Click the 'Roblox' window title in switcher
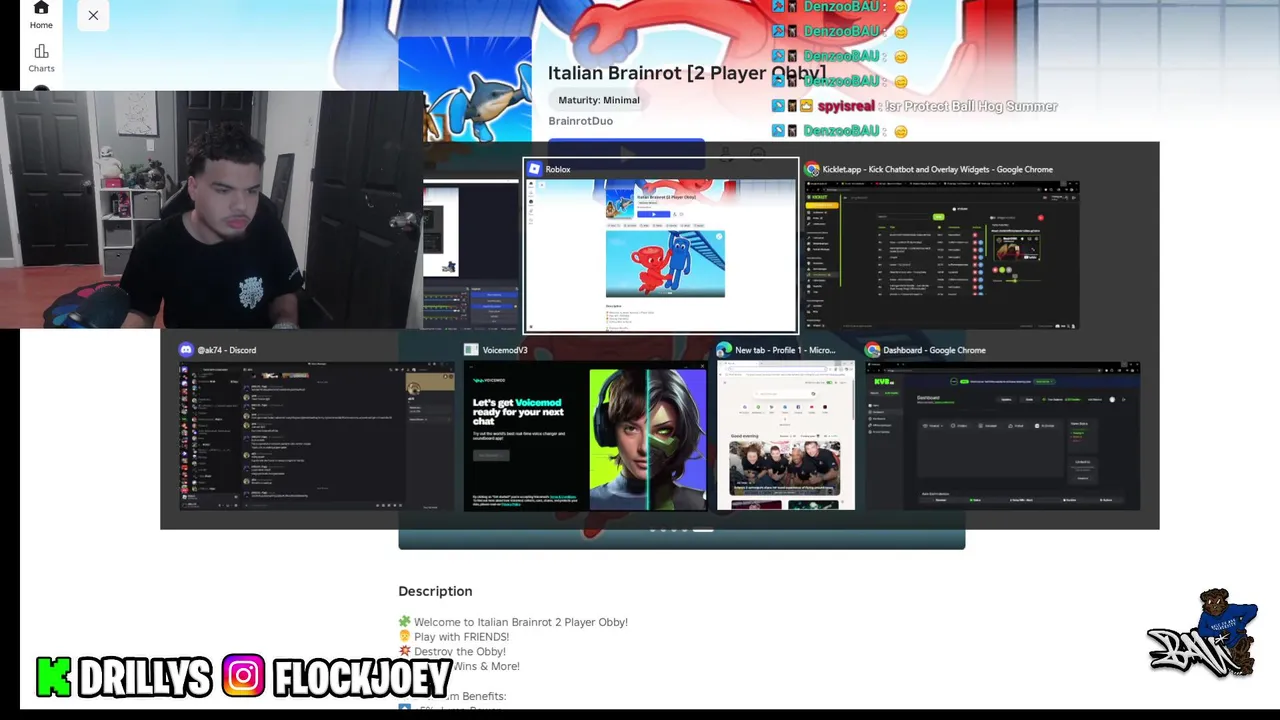 tap(558, 169)
